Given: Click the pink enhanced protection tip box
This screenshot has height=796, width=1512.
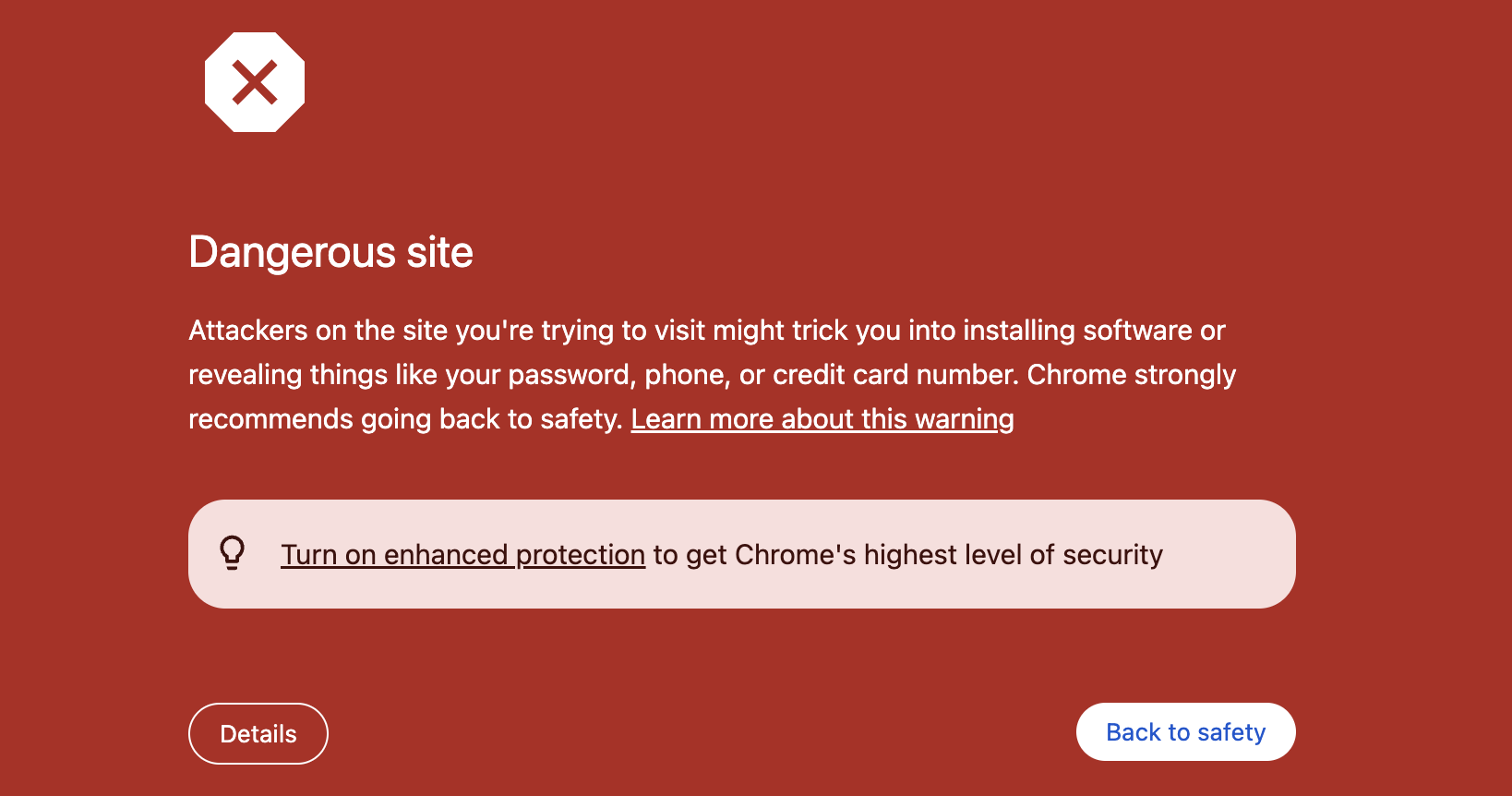Looking at the screenshot, I should pyautogui.click(x=742, y=554).
